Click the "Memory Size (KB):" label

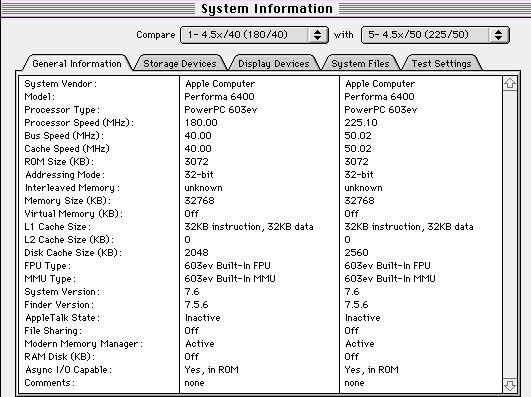[x=67, y=201]
